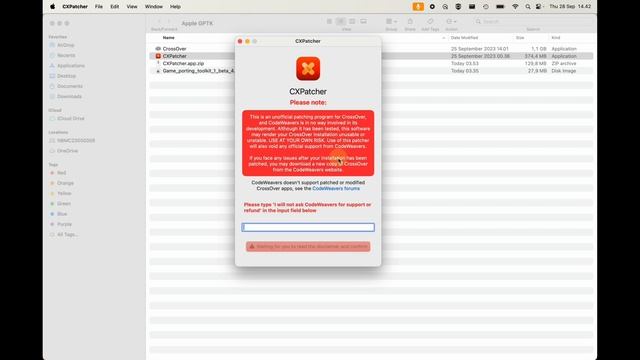Click the orange microphone status icon in menu bar
640x360 pixels.
(418, 7)
